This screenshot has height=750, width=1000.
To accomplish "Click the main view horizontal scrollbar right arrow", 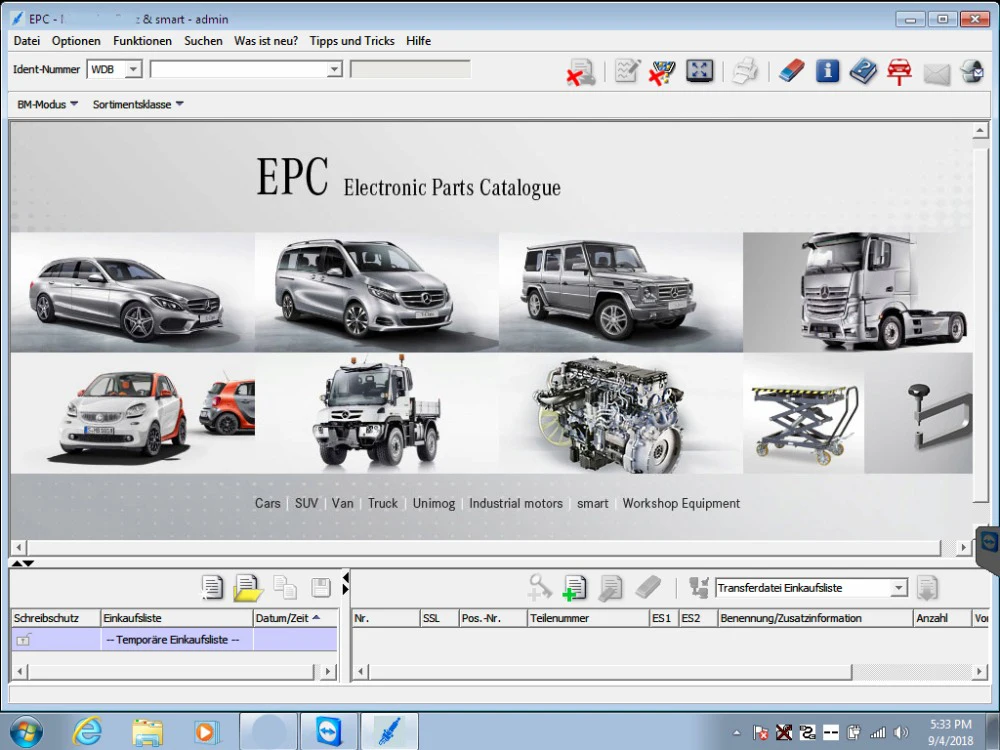I will coord(963,547).
